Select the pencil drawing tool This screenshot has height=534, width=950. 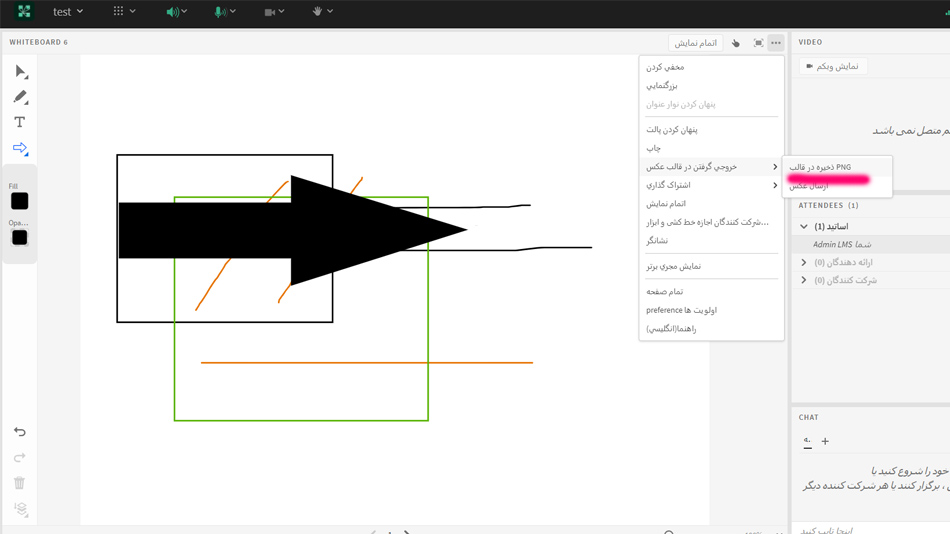(20, 97)
